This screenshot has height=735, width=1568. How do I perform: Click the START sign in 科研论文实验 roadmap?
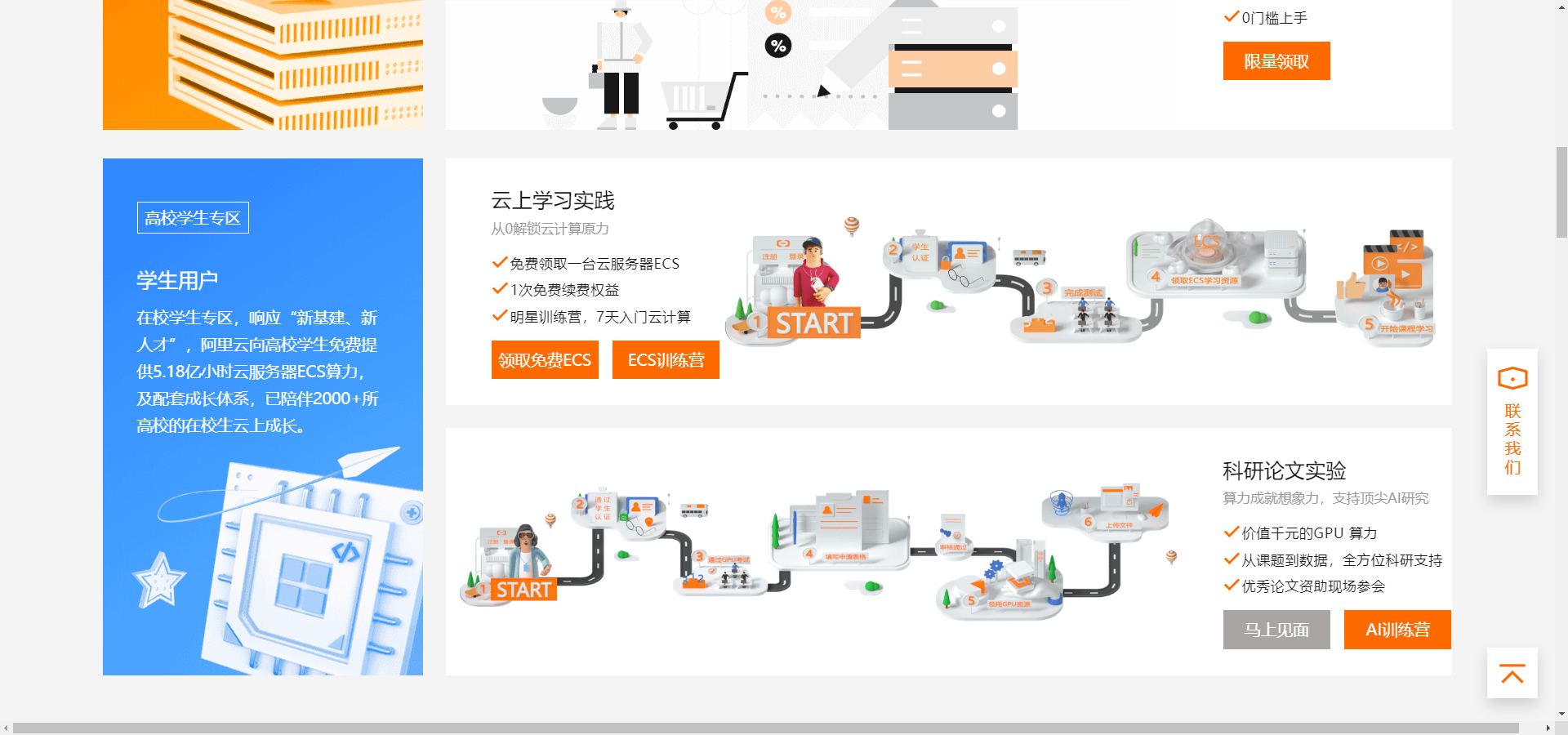[x=523, y=590]
